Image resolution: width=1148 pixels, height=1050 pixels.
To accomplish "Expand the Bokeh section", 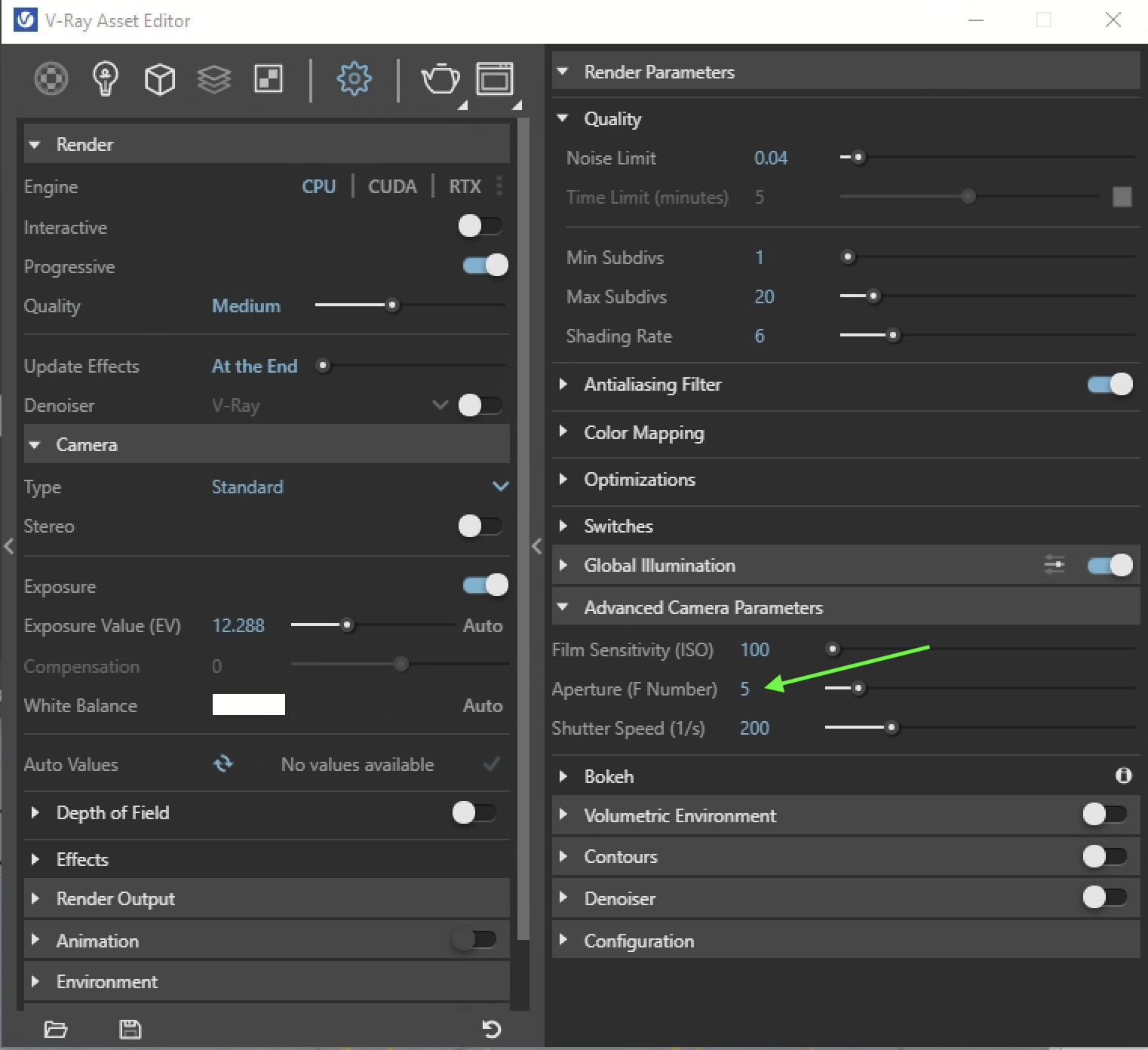I will click(609, 776).
